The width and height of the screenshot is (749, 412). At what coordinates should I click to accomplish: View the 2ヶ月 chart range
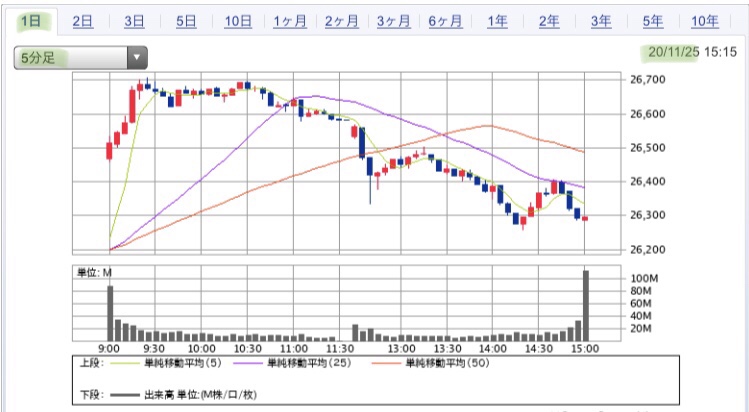(x=342, y=21)
